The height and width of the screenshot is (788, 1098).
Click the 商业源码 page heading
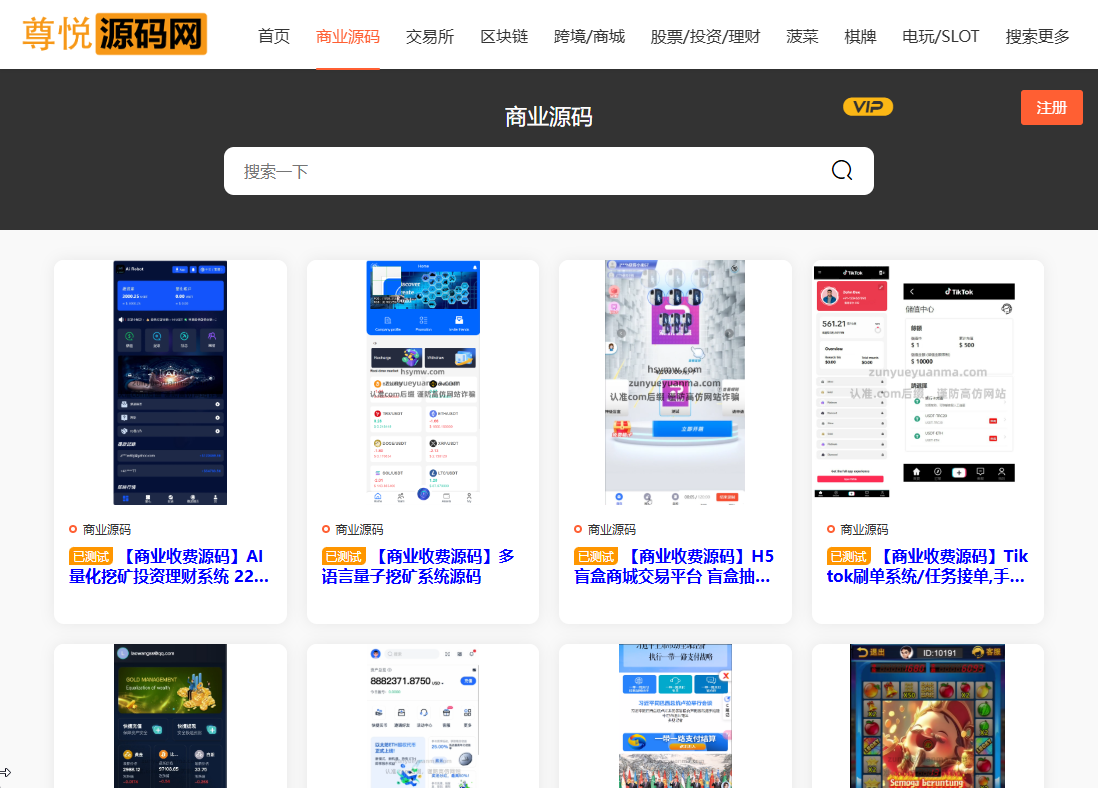click(x=549, y=116)
